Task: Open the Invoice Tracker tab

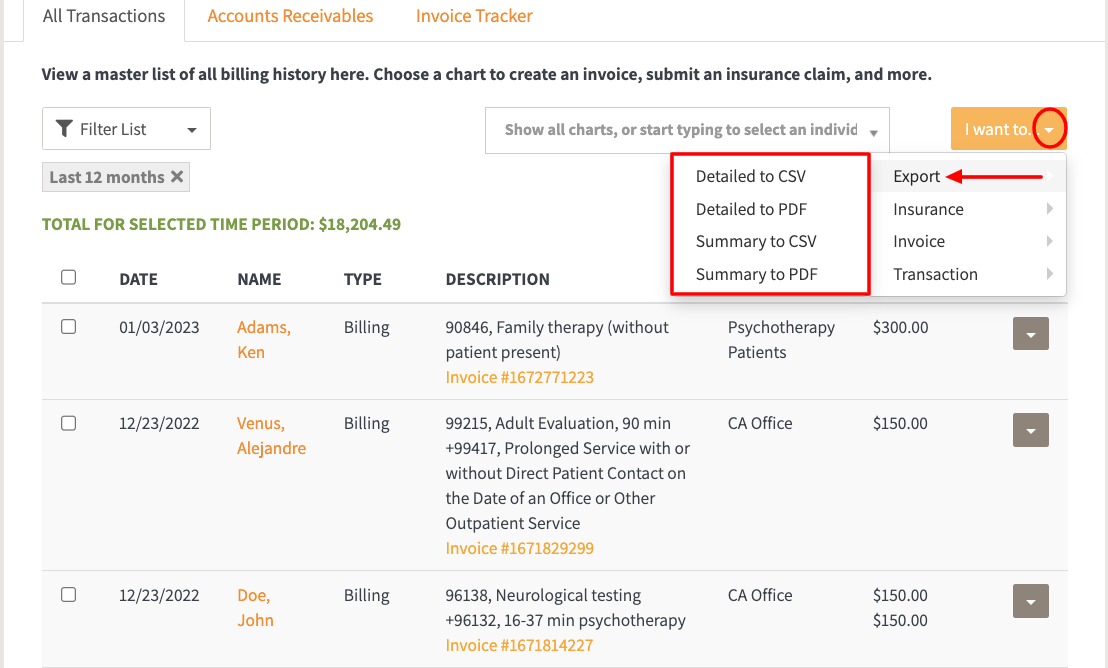Action: (x=474, y=16)
